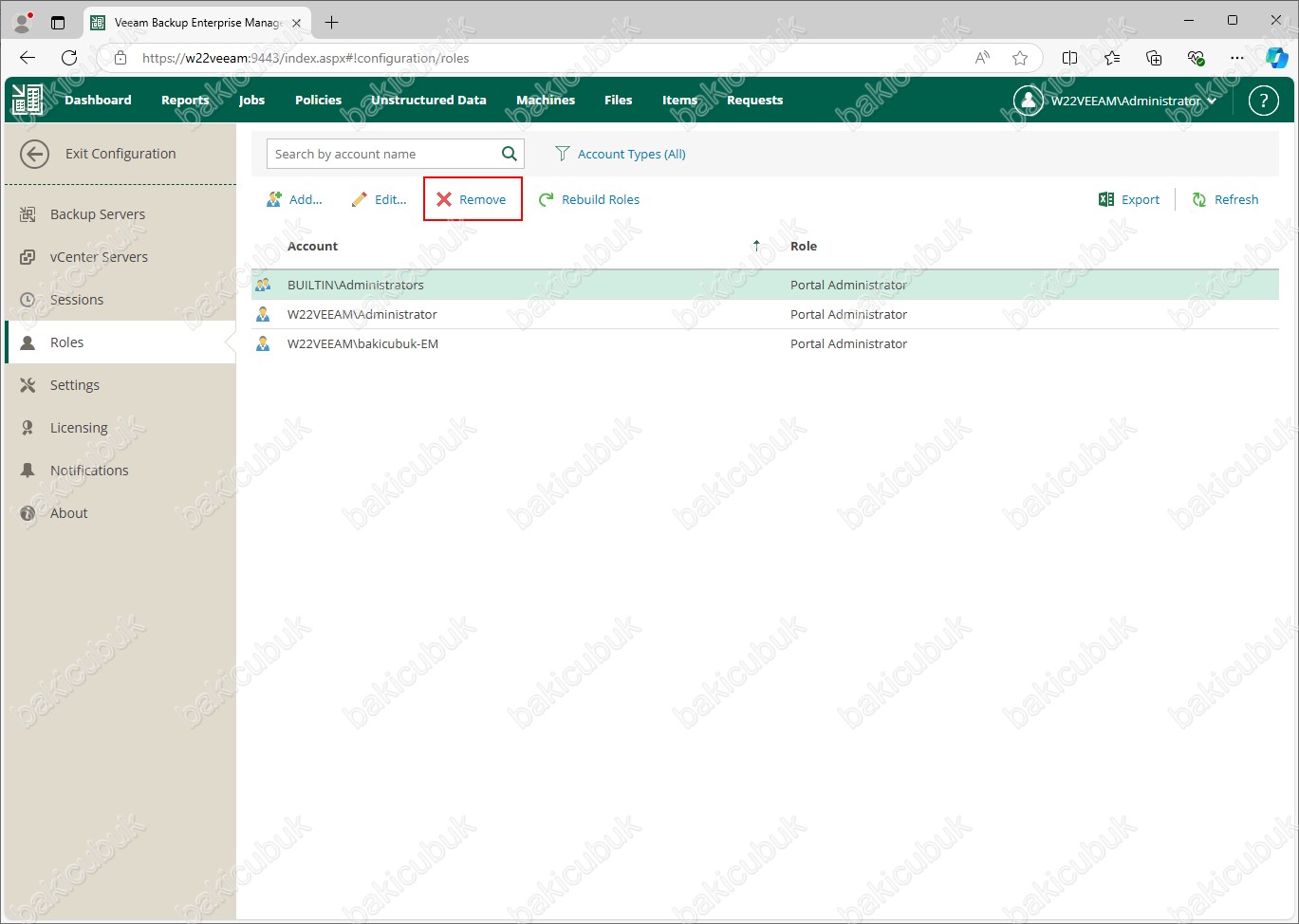Viewport: 1299px width, 924px height.
Task: Open the Browser essentials heart icon
Action: click(x=1196, y=58)
